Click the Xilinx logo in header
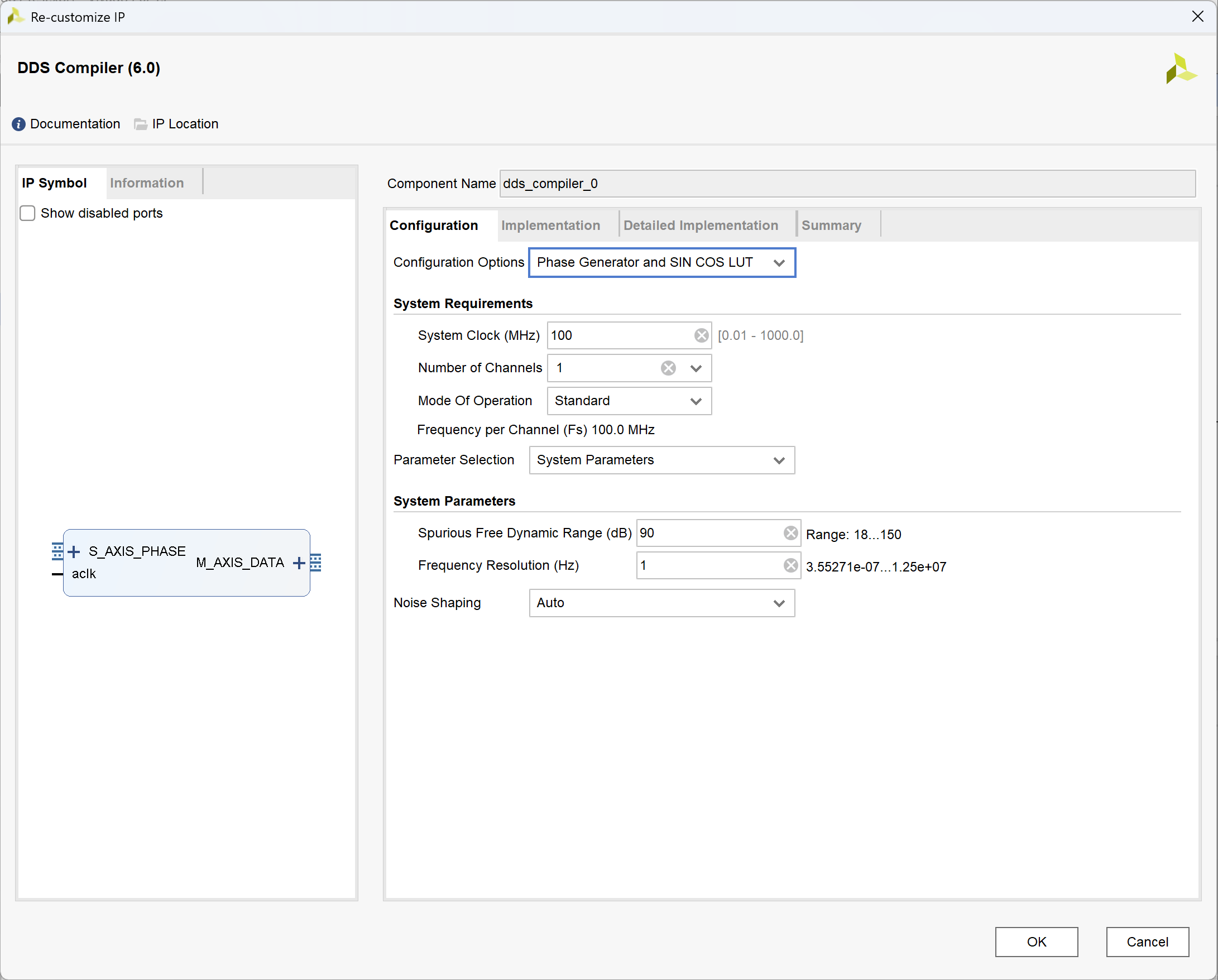 (x=1181, y=69)
